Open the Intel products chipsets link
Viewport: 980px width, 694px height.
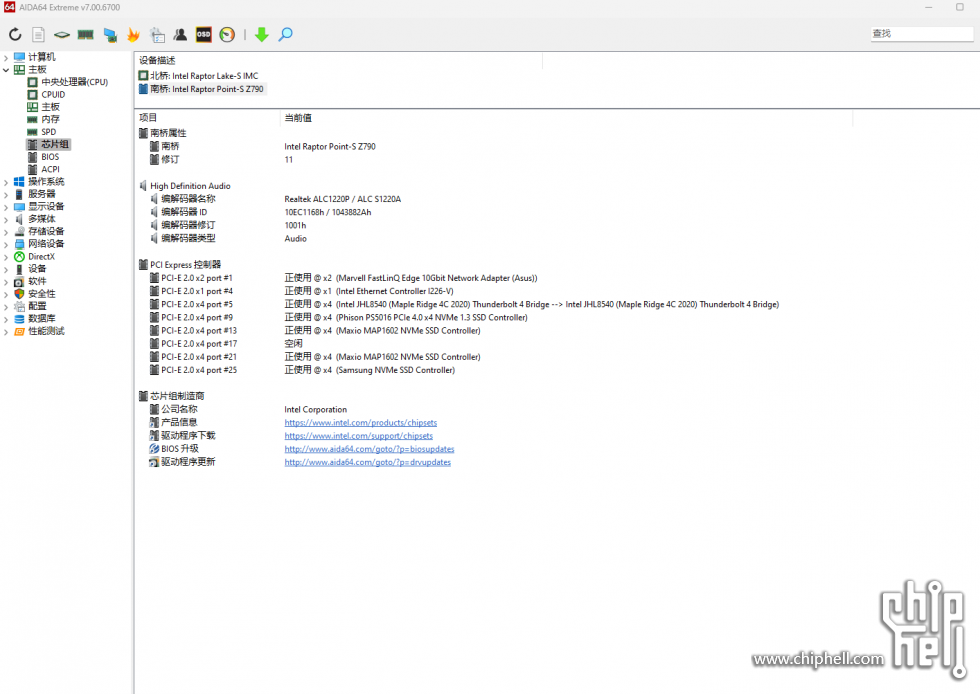[x=361, y=423]
